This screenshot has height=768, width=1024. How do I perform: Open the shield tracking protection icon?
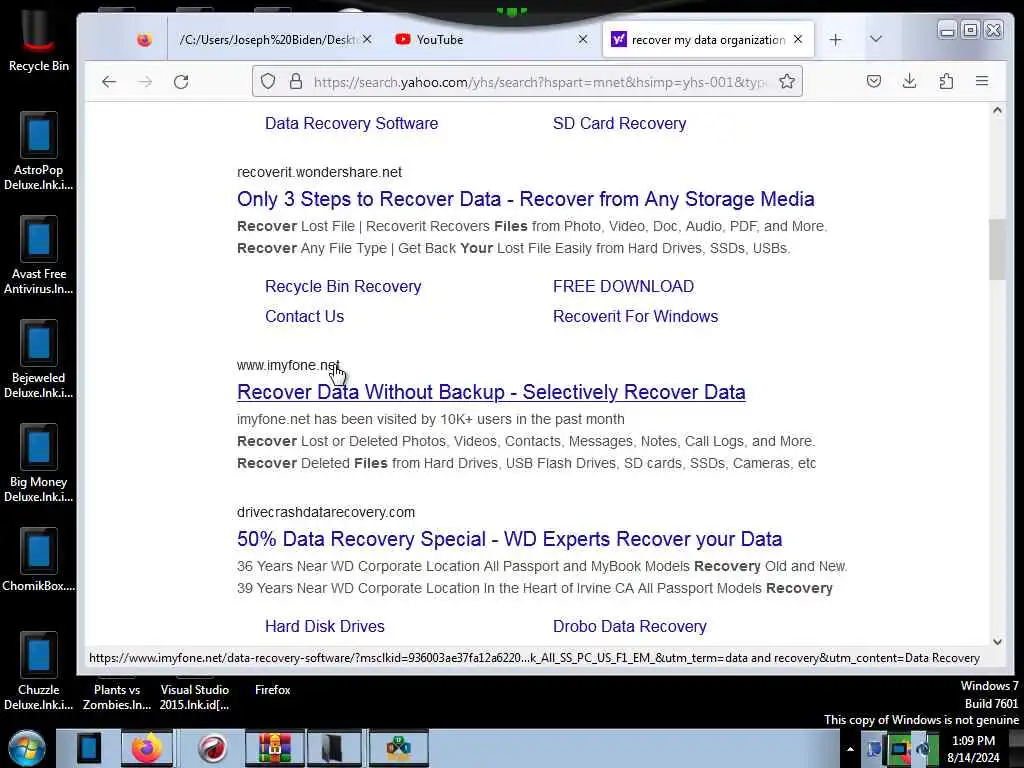point(268,82)
